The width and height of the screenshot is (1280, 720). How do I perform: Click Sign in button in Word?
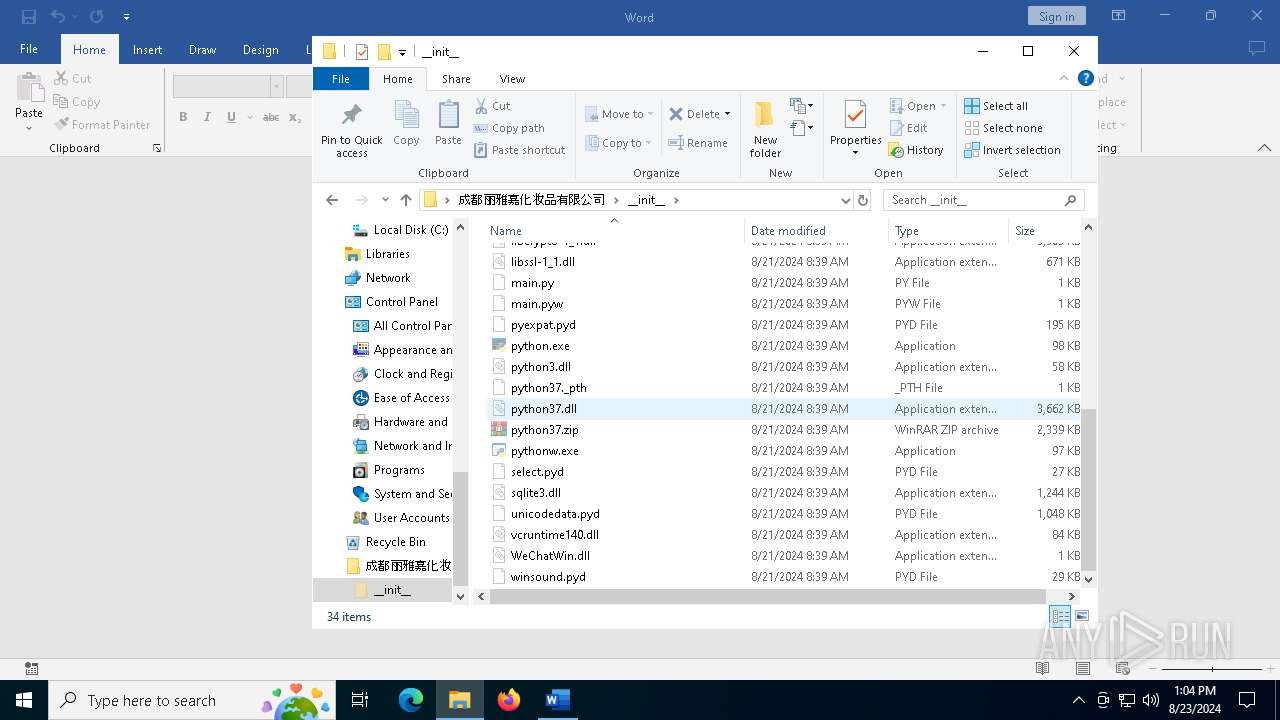1056,16
